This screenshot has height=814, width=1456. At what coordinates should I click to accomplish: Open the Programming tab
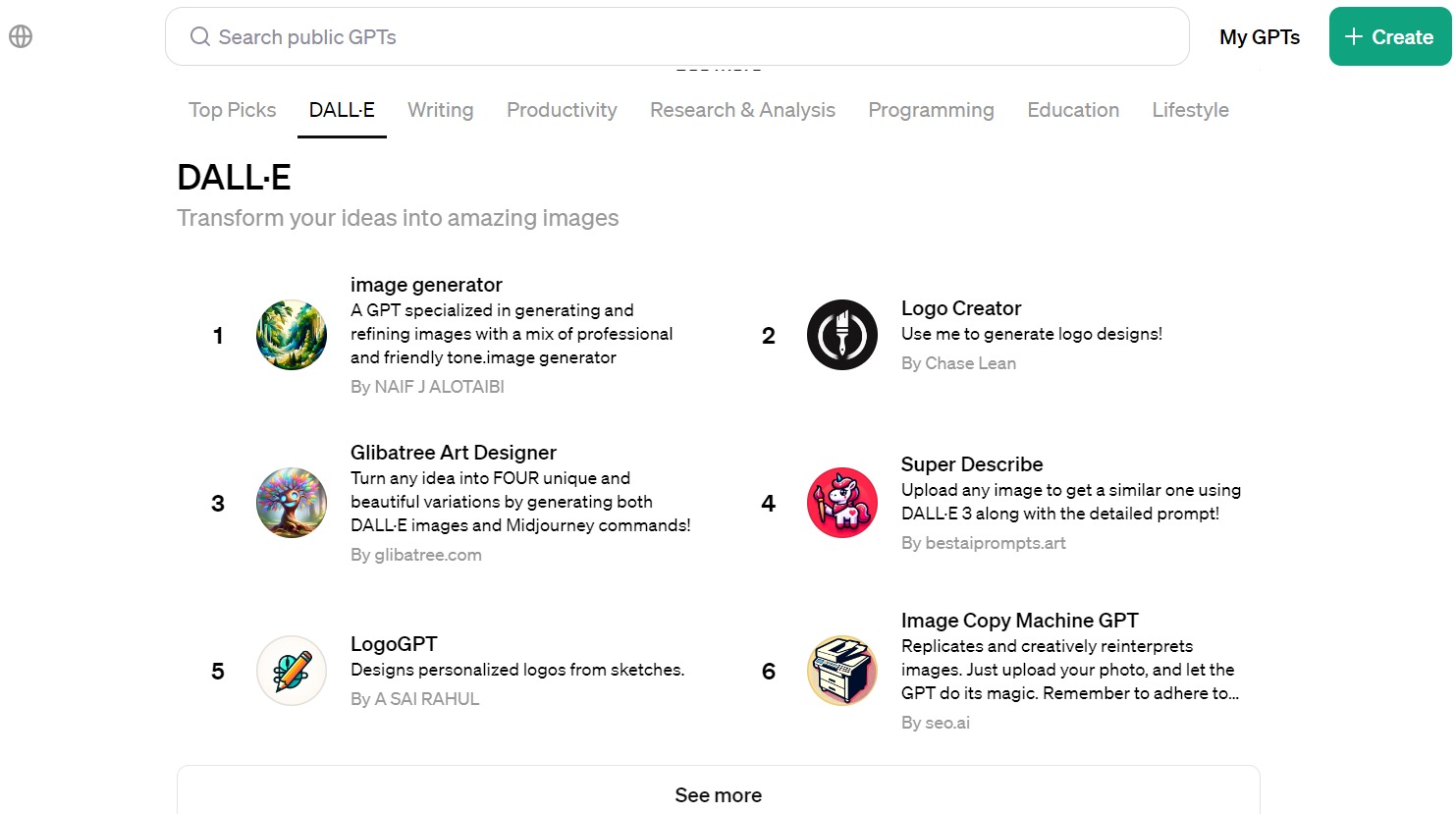point(931,110)
